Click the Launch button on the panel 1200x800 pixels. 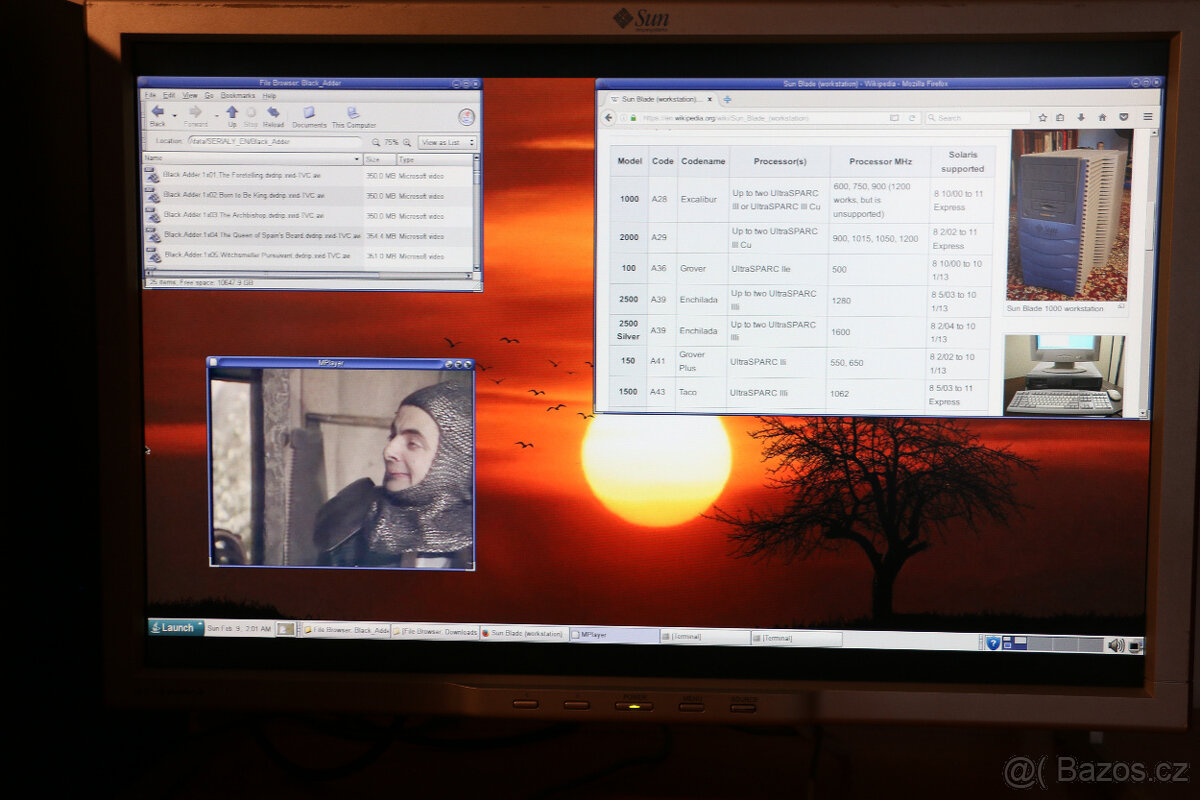click(x=176, y=628)
